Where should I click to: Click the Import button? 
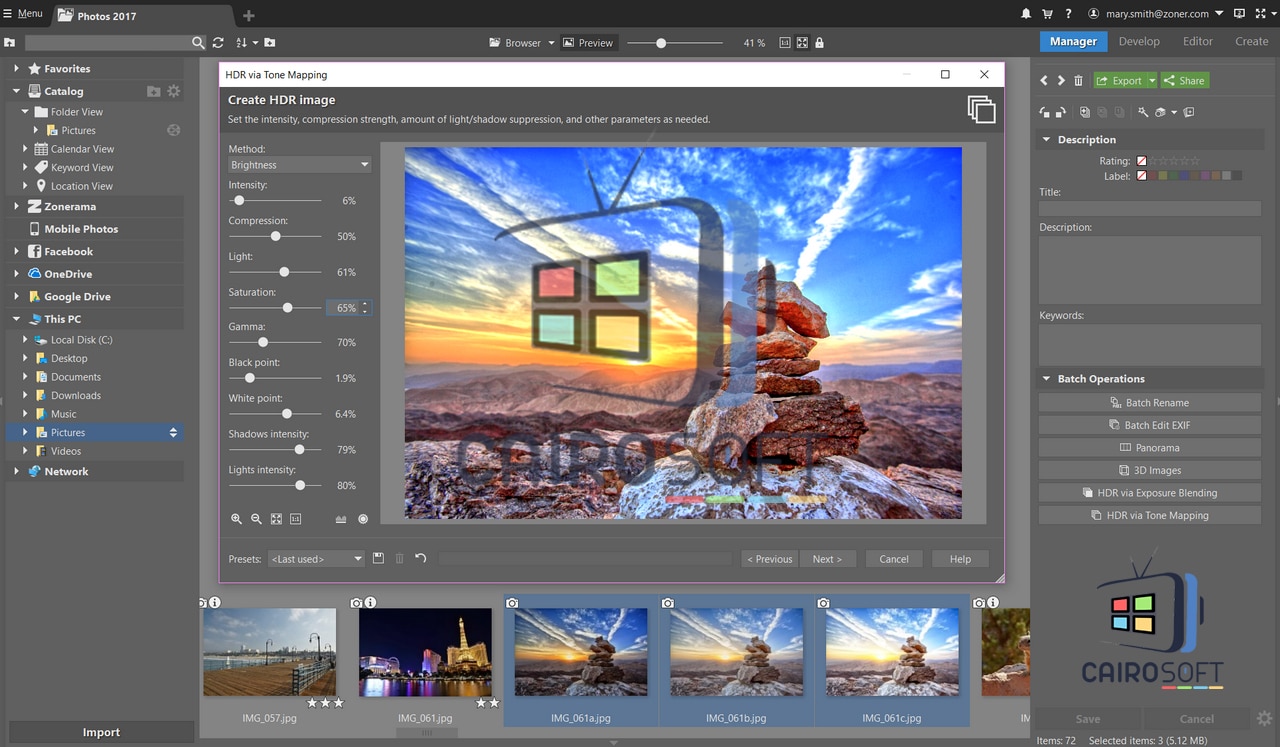click(101, 732)
